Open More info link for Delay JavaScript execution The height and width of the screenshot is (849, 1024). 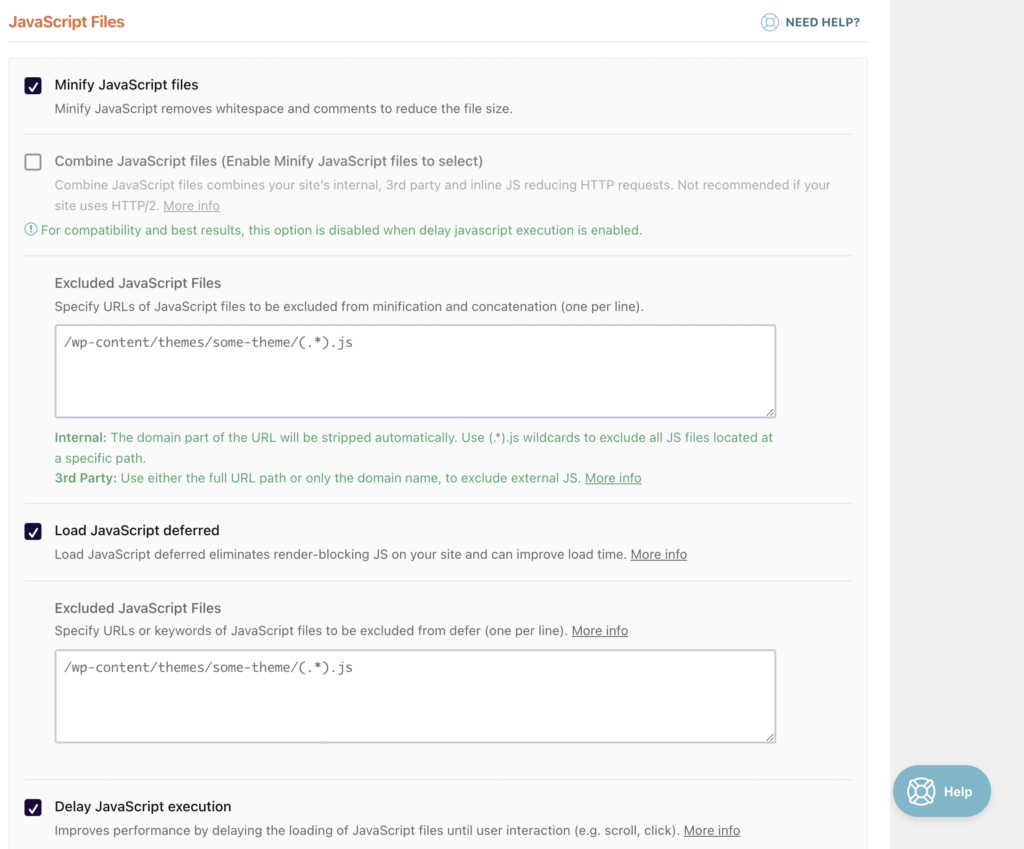pos(712,831)
